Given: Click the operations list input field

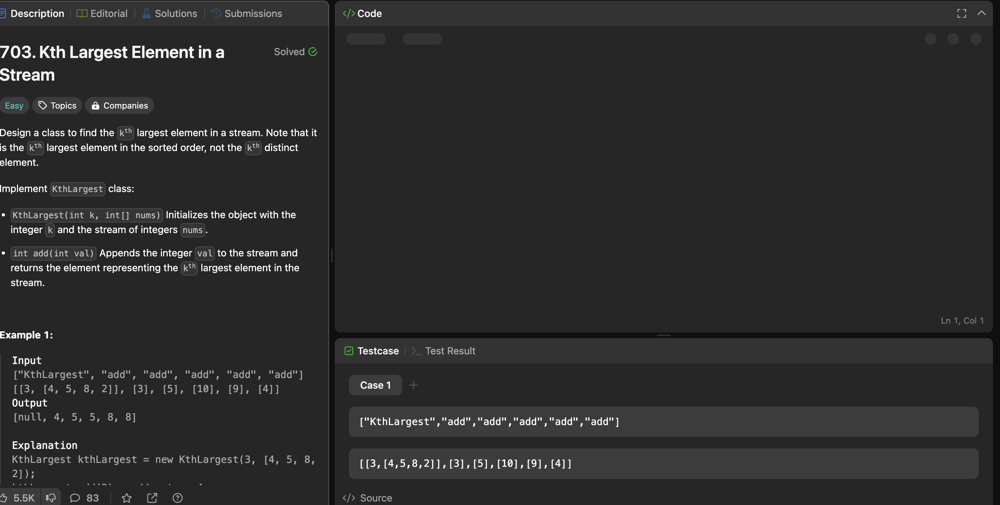Looking at the screenshot, I should (663, 422).
